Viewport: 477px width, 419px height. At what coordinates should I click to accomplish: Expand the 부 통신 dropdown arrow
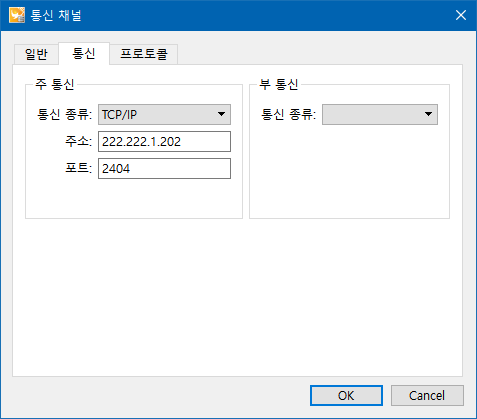(x=428, y=114)
